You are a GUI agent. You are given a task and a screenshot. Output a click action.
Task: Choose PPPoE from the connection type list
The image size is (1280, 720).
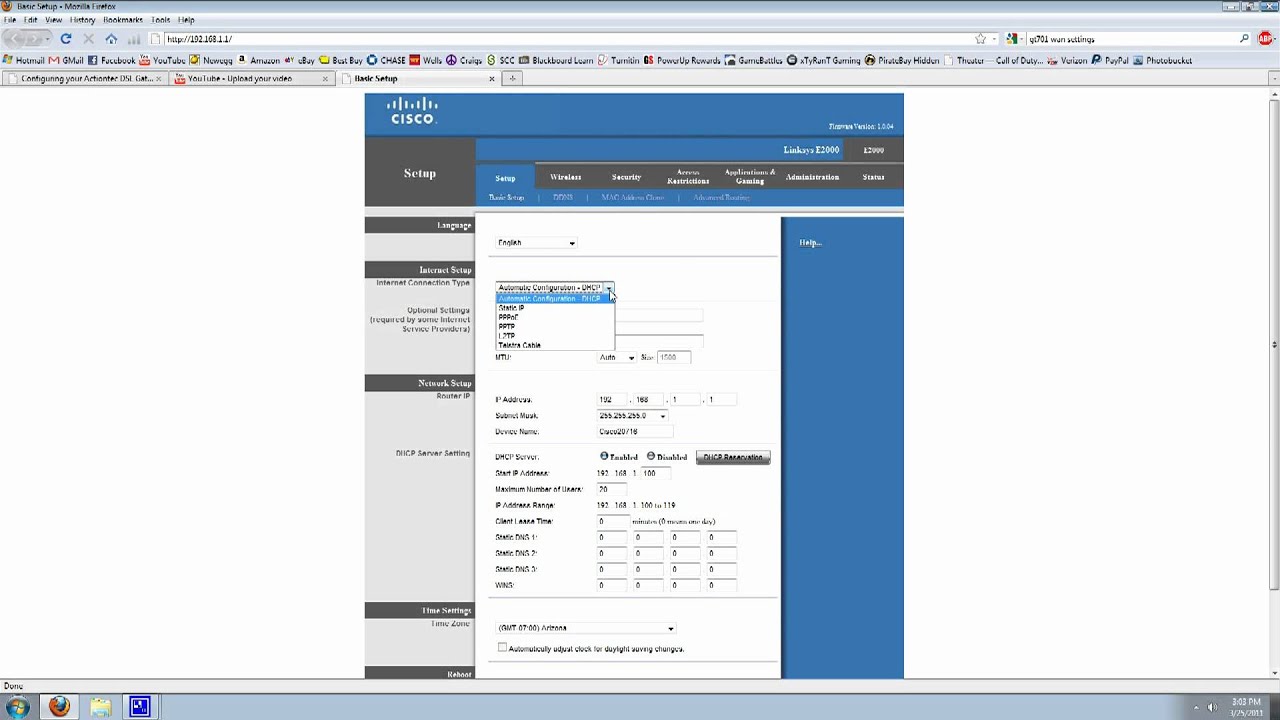tap(509, 317)
